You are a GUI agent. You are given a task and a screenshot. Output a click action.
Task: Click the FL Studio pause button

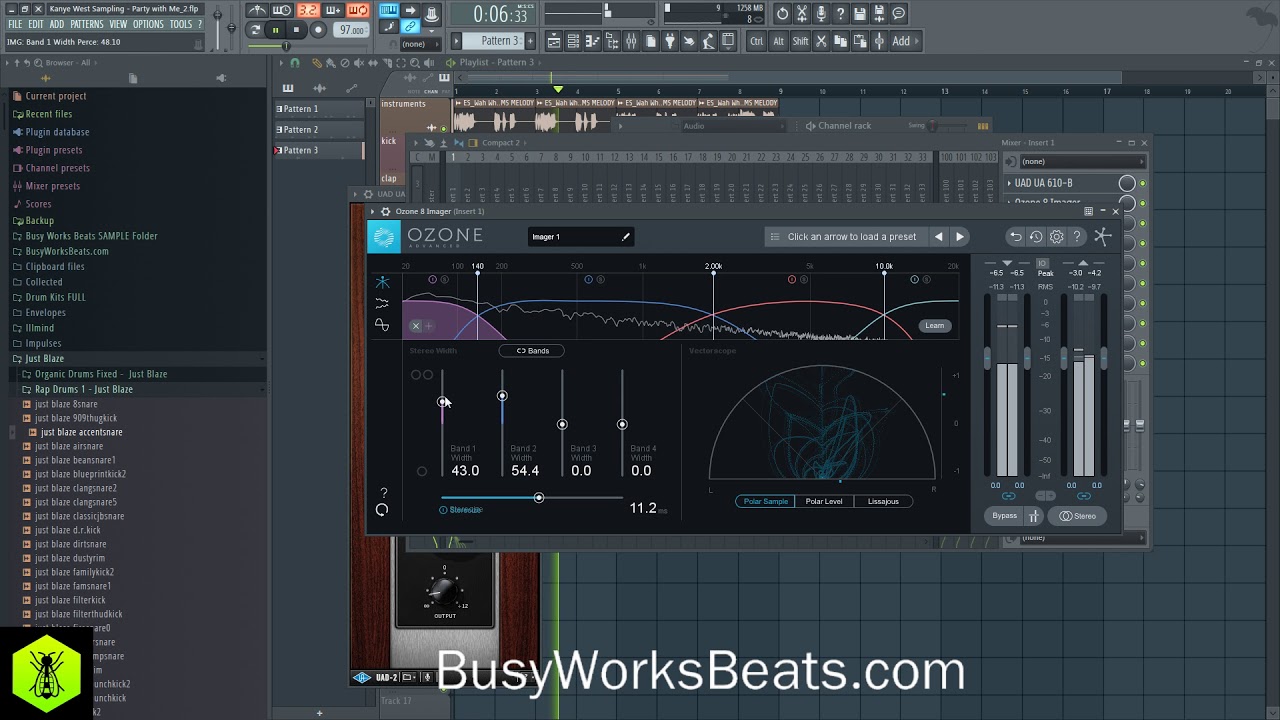coord(275,30)
